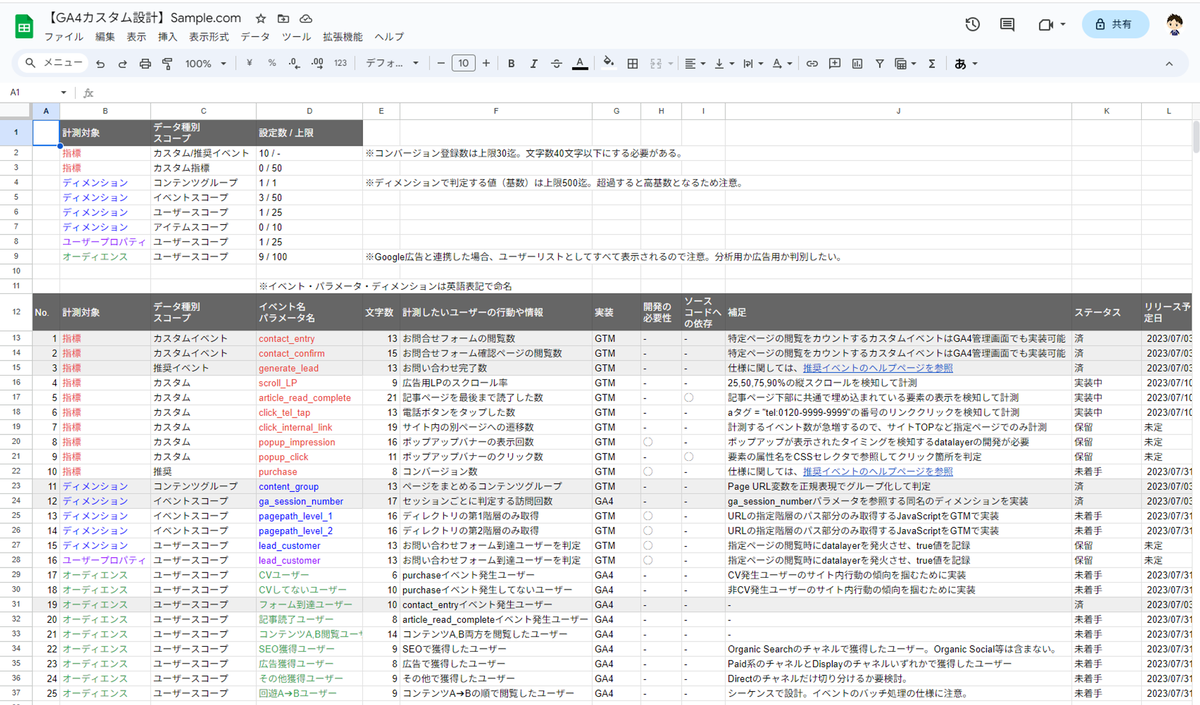This screenshot has width=1200, height=705.
Task: Open the borders tool
Action: [632, 63]
